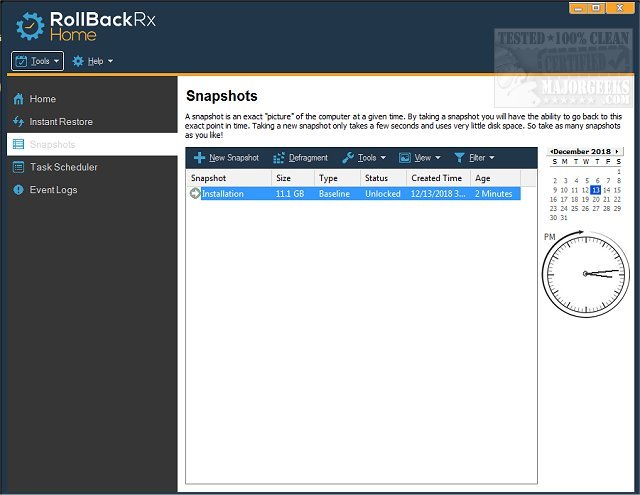This screenshot has width=640, height=495.
Task: Go to previous month in calendar
Action: 551,151
